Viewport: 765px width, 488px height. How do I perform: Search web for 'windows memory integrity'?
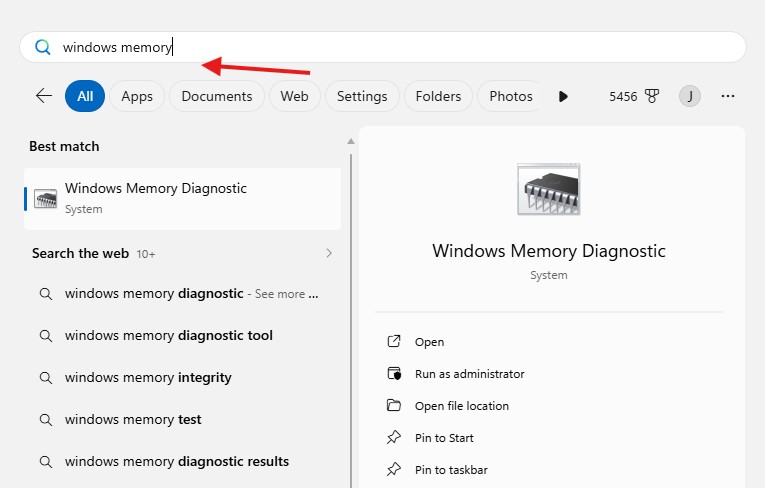[182, 378]
